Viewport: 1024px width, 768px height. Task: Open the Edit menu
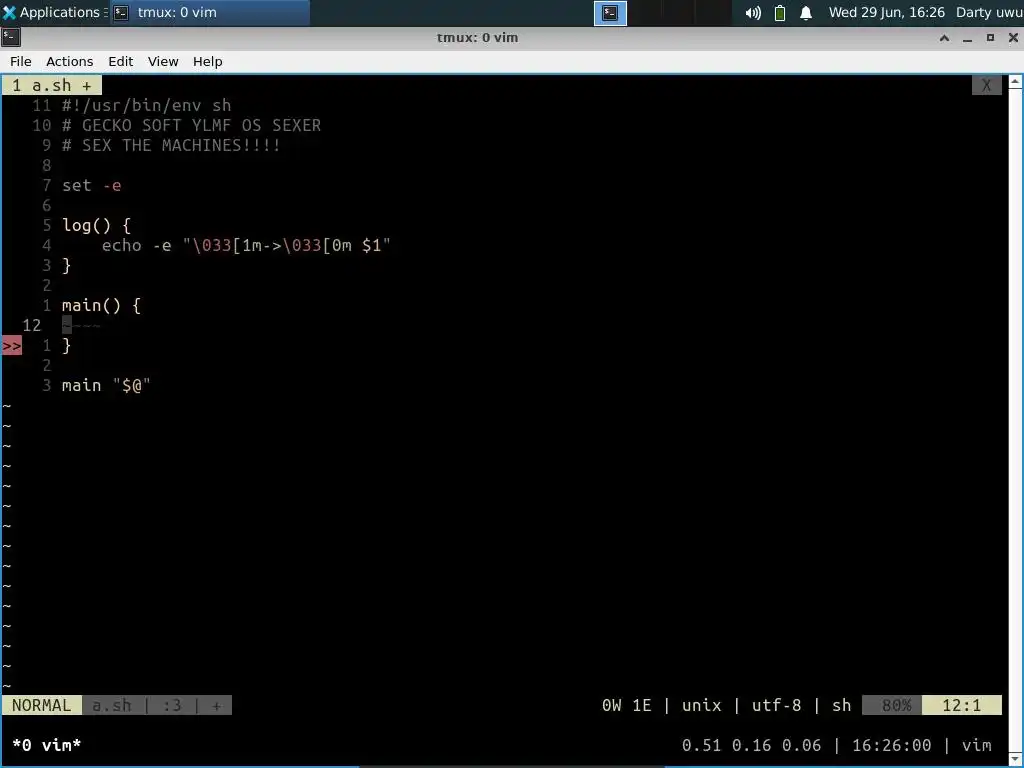click(120, 61)
